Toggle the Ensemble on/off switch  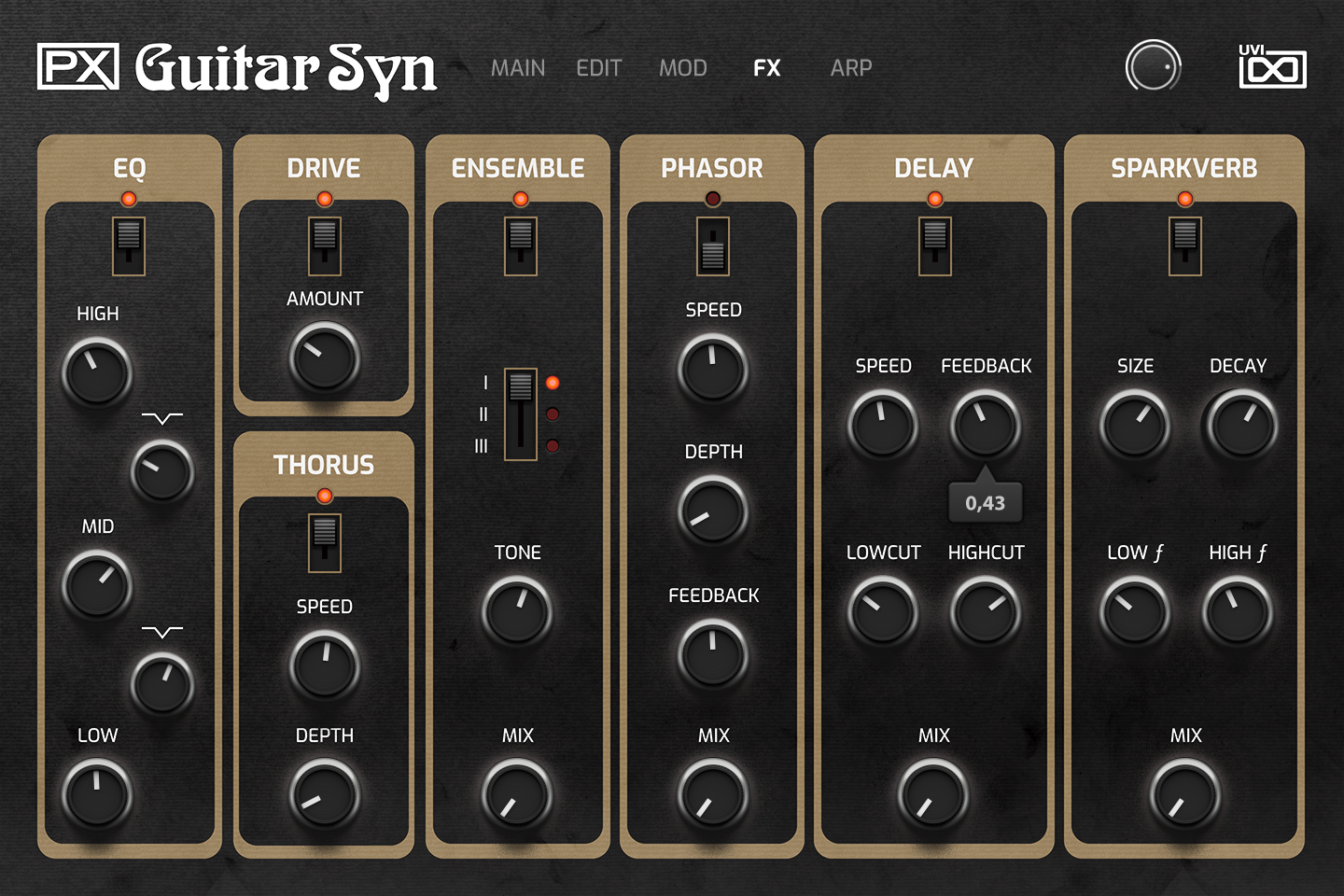coord(521,246)
